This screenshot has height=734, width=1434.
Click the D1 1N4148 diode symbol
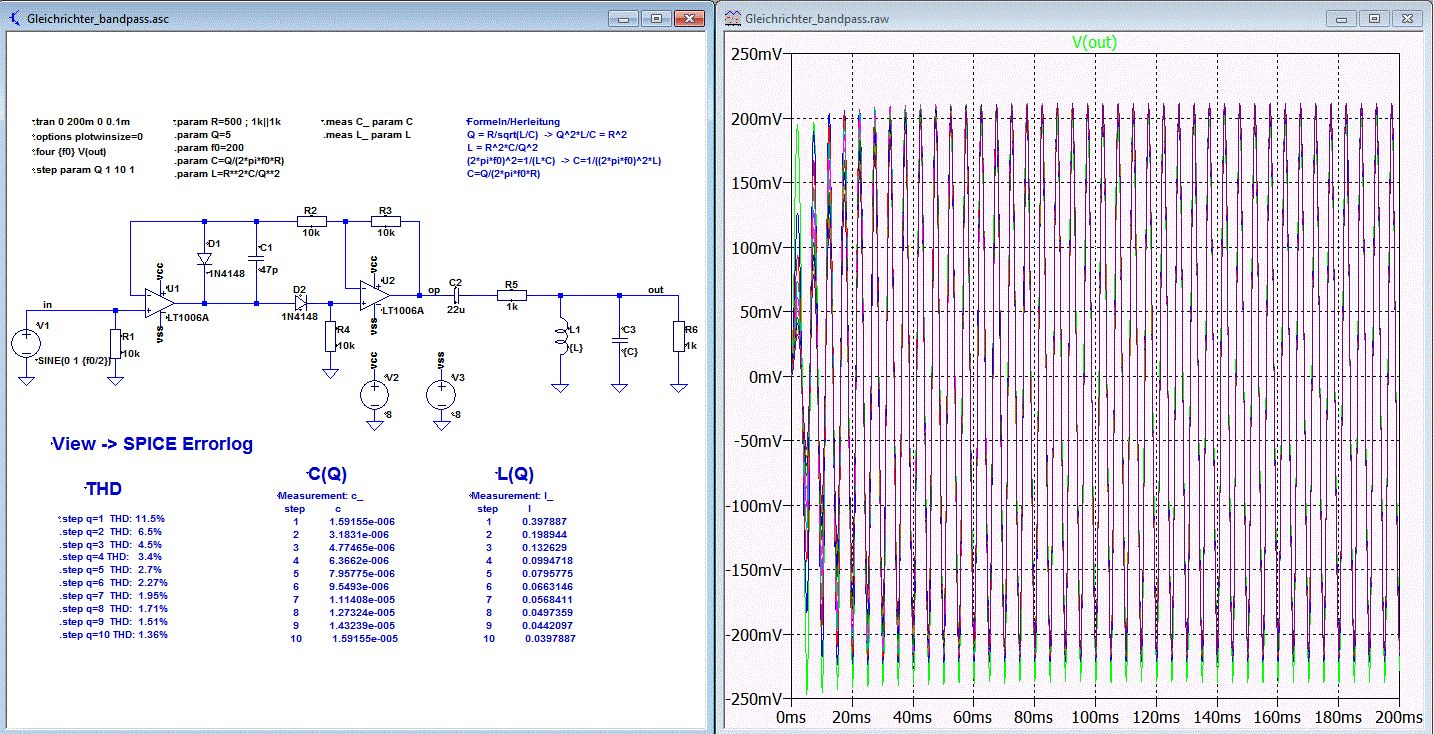(x=204, y=257)
